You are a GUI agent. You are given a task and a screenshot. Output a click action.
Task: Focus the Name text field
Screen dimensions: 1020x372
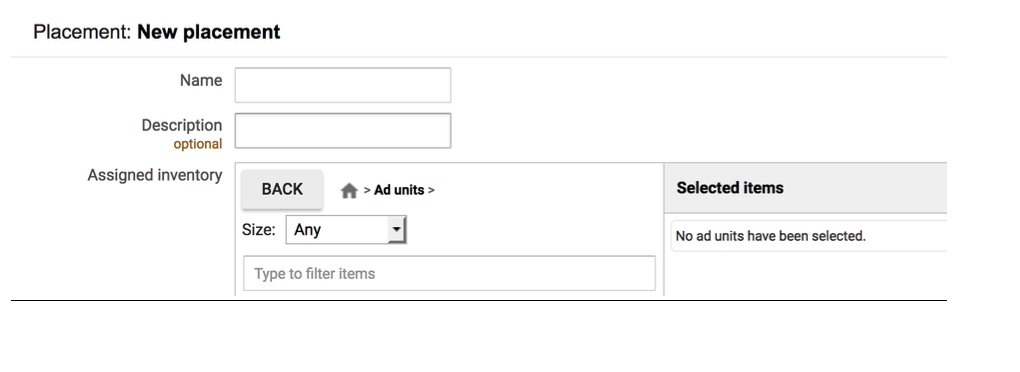[x=343, y=85]
